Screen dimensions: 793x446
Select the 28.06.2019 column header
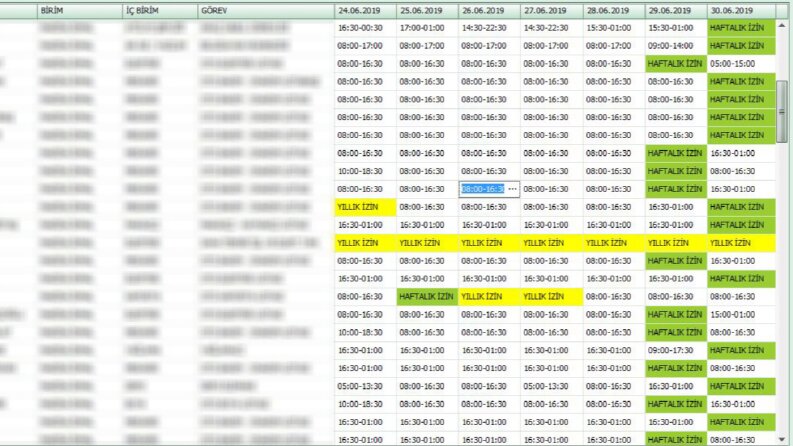614,11
